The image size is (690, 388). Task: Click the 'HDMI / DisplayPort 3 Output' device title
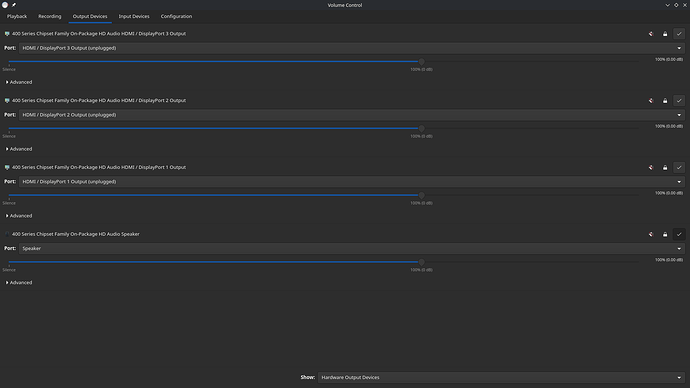99,33
